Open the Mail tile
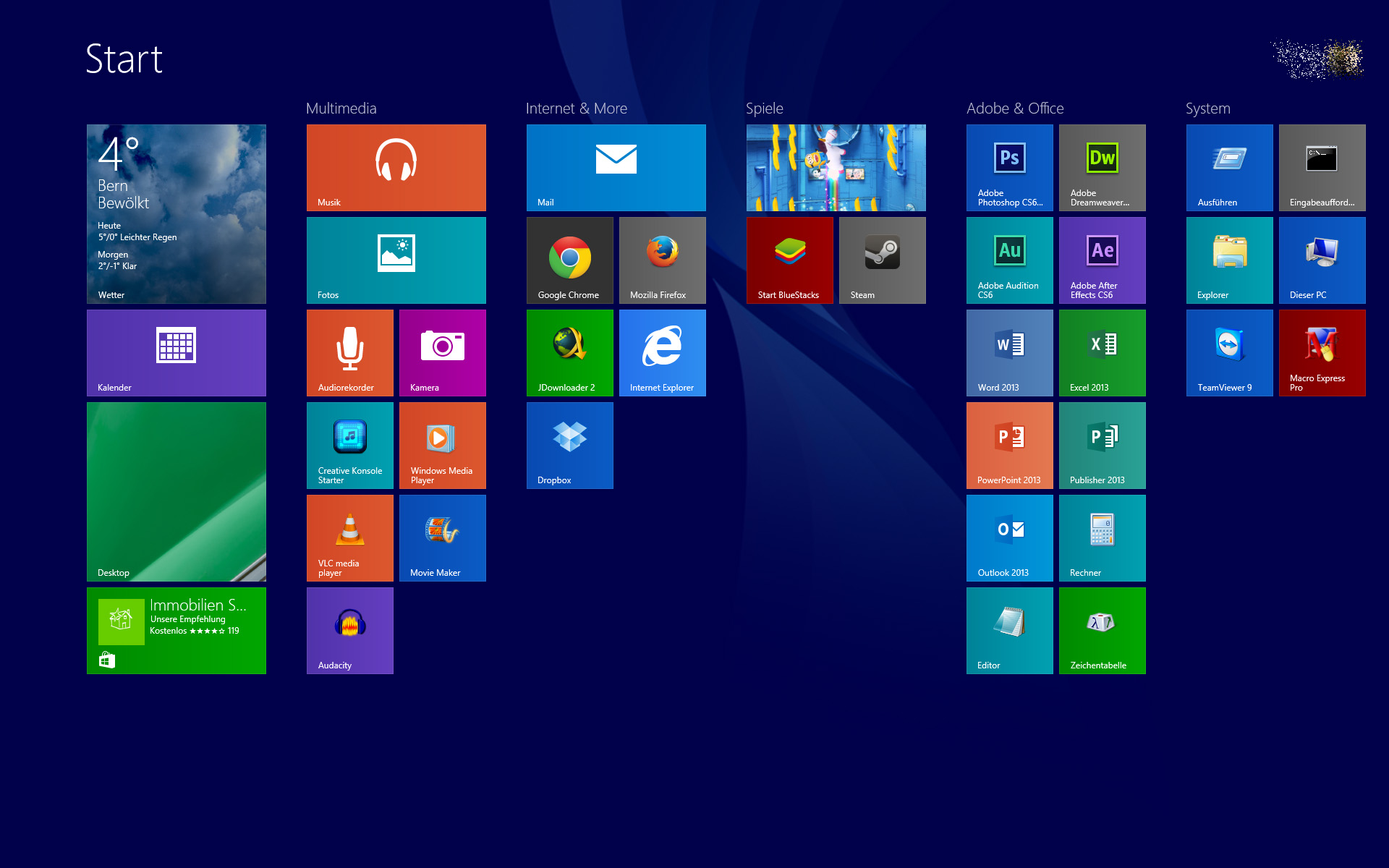The width and height of the screenshot is (1389, 868). click(x=616, y=168)
